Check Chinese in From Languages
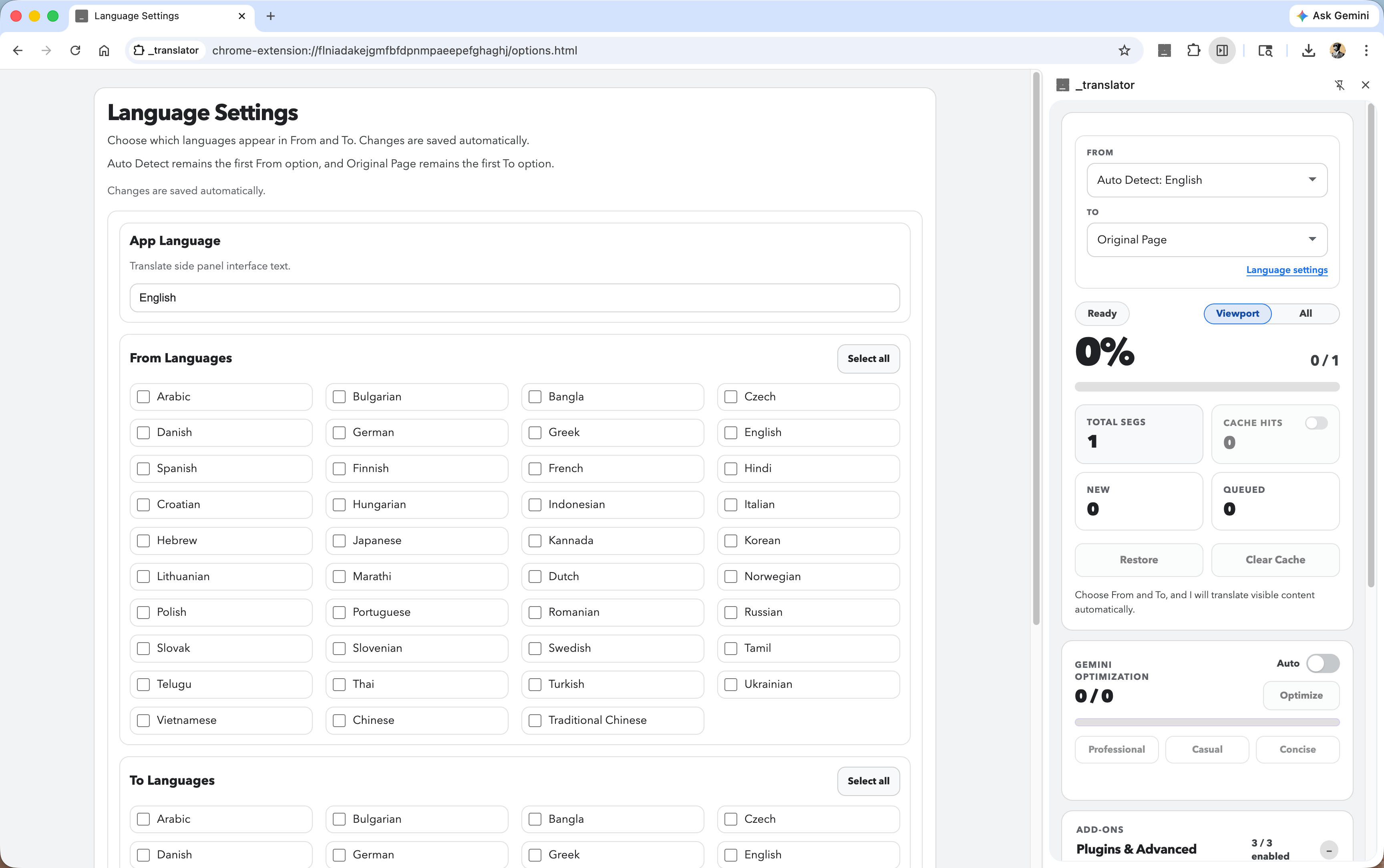 (x=339, y=720)
